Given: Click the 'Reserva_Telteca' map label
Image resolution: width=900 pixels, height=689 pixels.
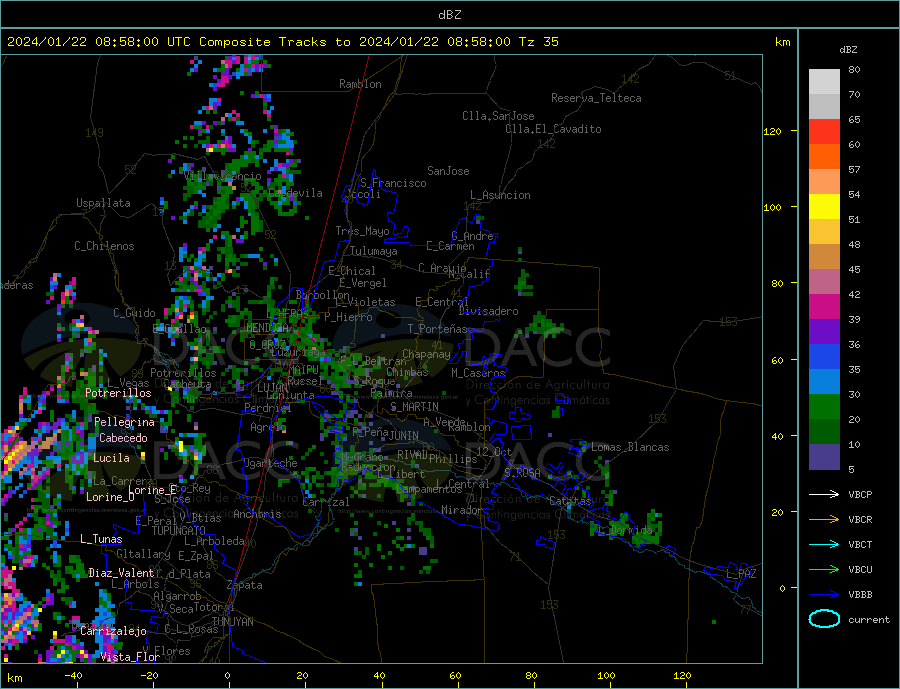Looking at the screenshot, I should [x=596, y=98].
